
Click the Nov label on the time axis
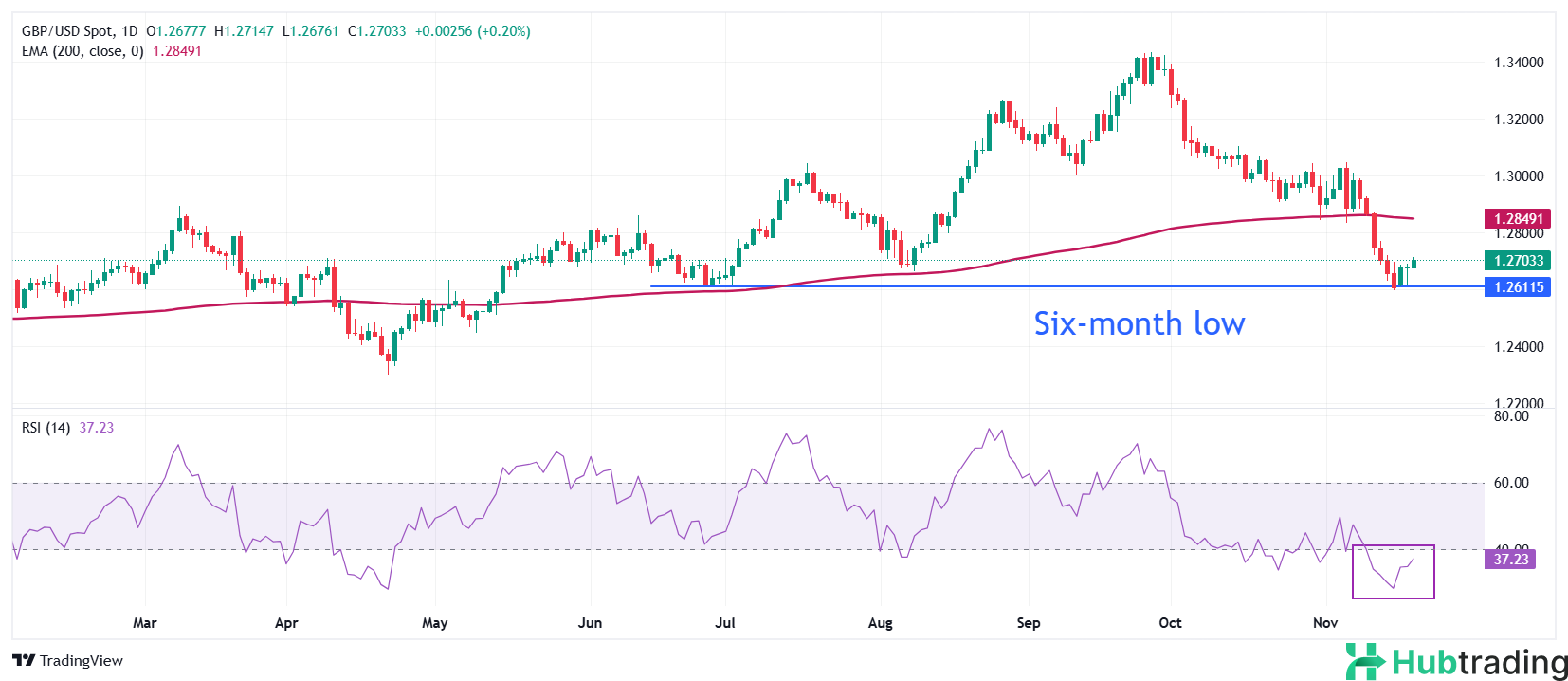(x=1324, y=623)
